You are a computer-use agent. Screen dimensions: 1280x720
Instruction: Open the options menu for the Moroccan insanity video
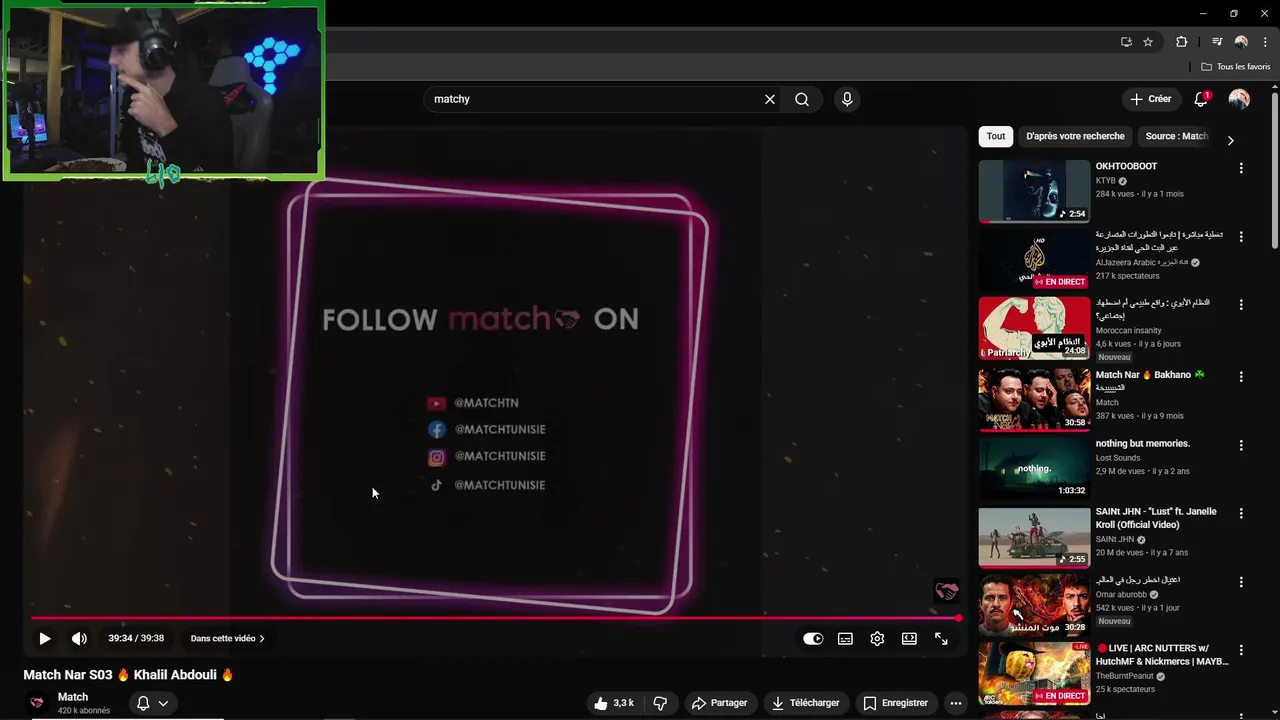pos(1241,305)
